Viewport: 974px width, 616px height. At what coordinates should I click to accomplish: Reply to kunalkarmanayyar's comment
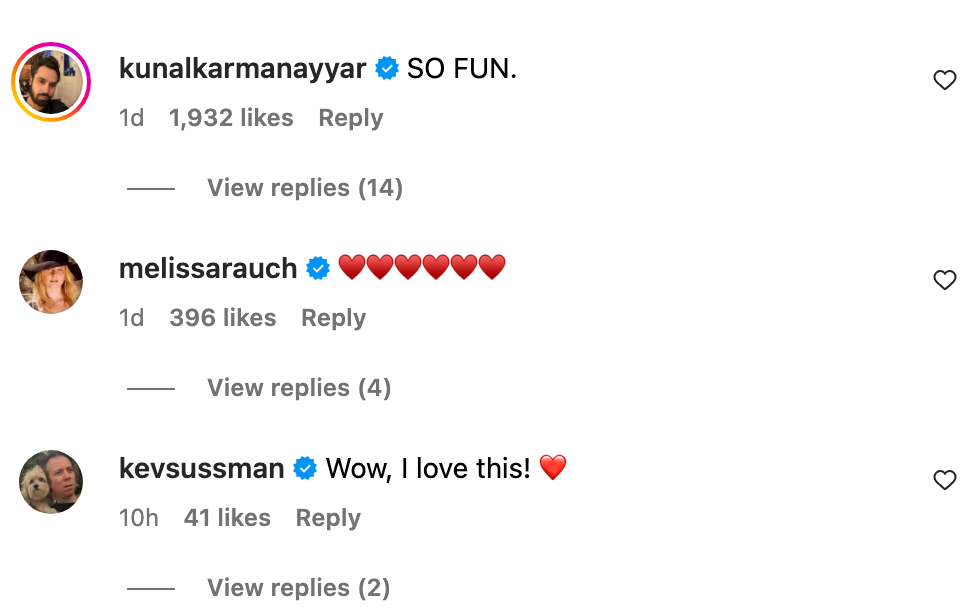[350, 117]
